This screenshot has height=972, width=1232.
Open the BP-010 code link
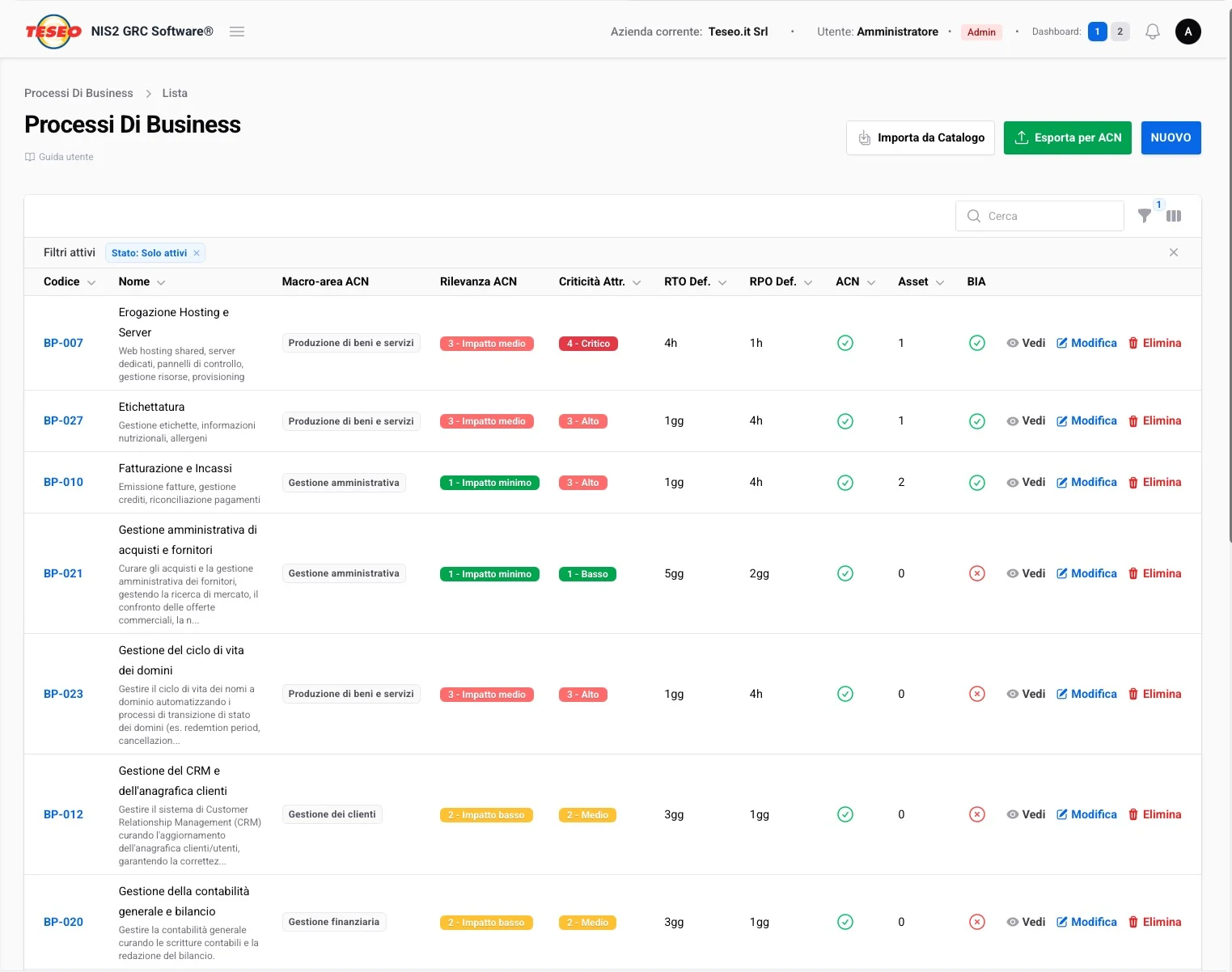[x=63, y=482]
